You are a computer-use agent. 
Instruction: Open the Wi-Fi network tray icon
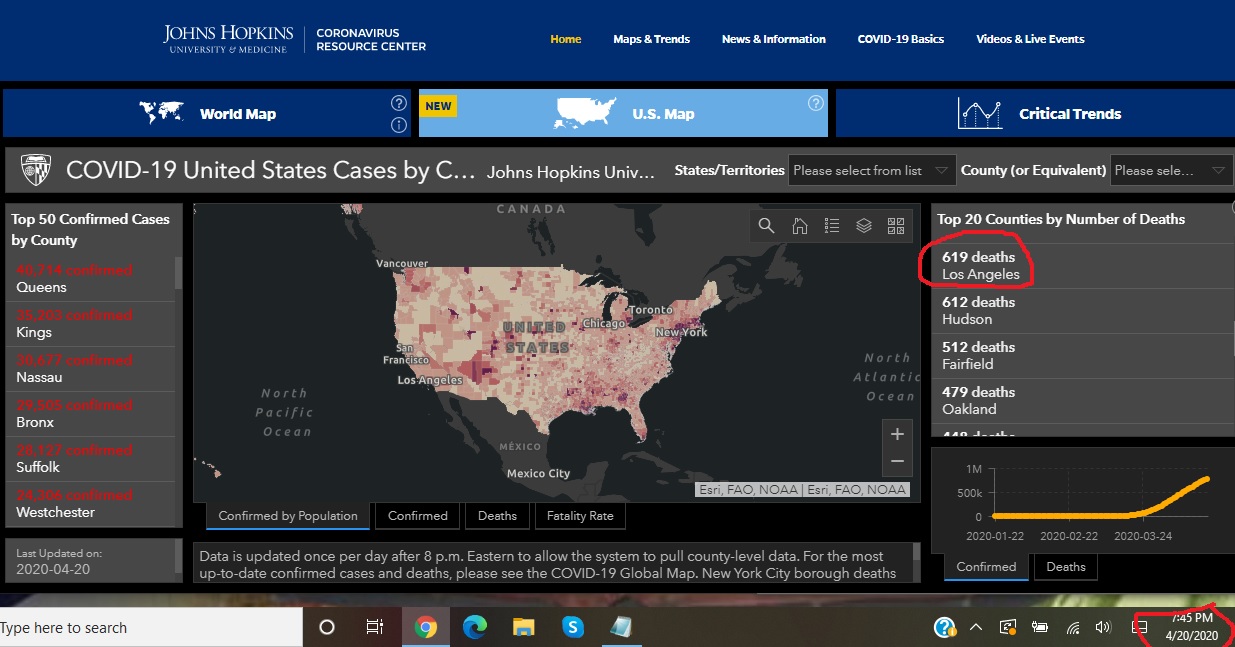[1073, 628]
